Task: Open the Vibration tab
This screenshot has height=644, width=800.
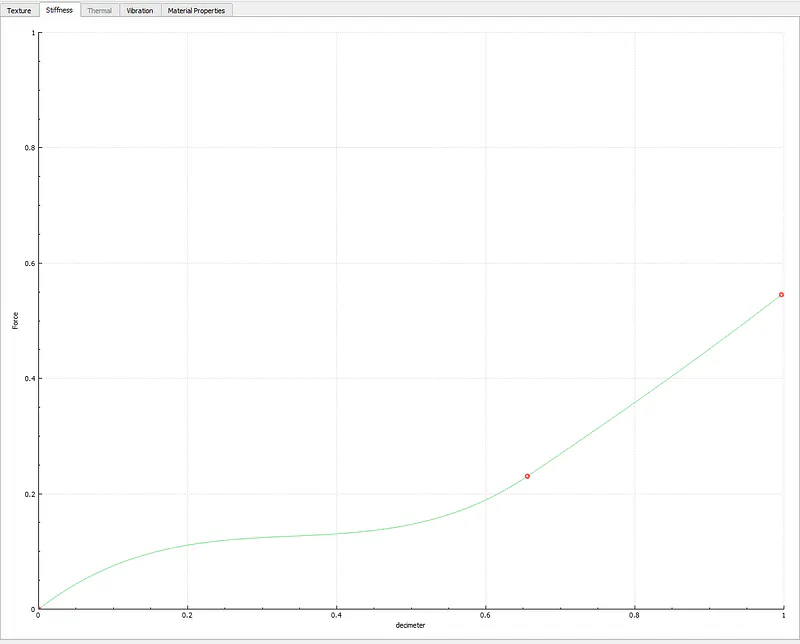Action: [140, 10]
